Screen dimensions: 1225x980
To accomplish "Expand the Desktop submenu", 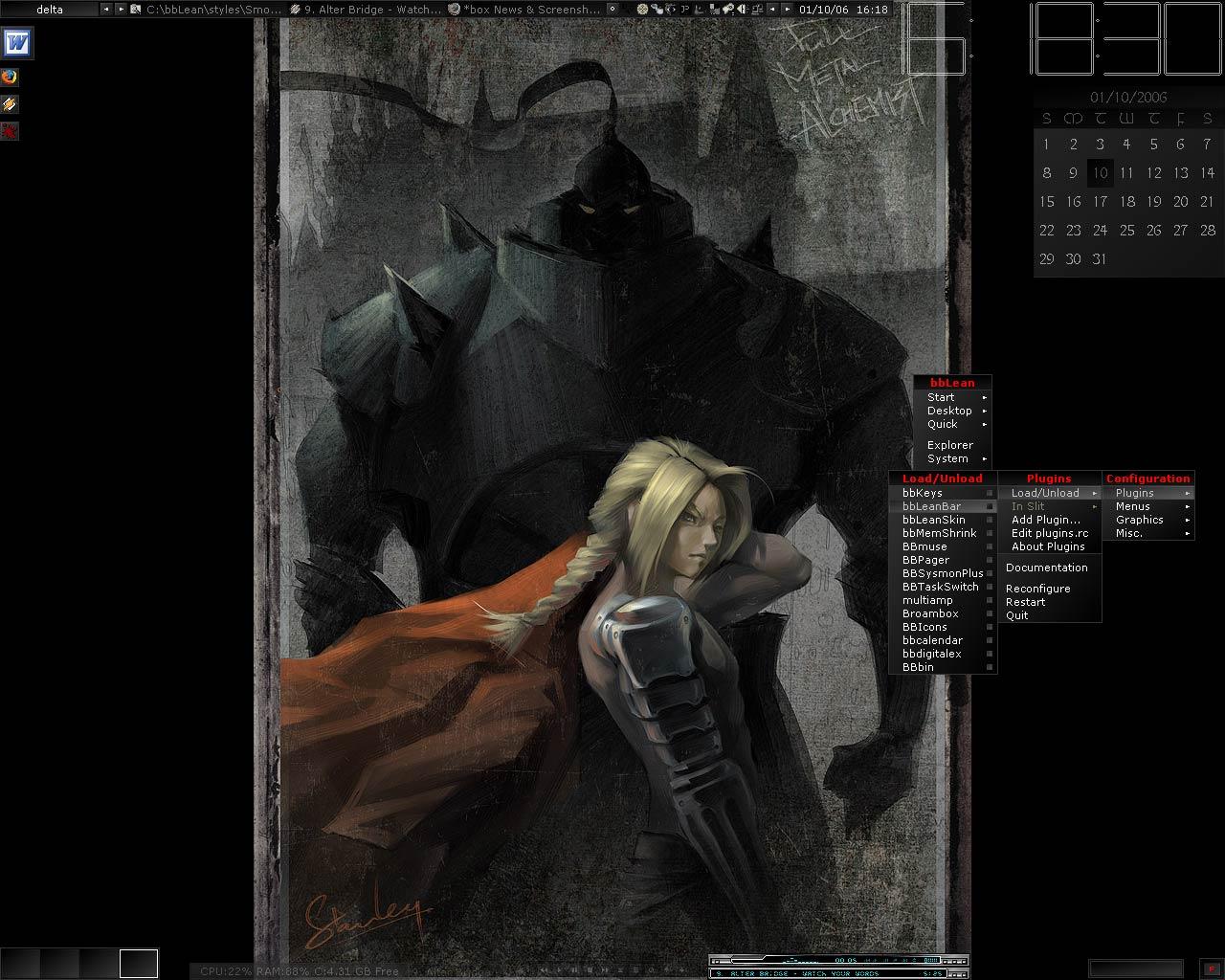I will point(952,411).
